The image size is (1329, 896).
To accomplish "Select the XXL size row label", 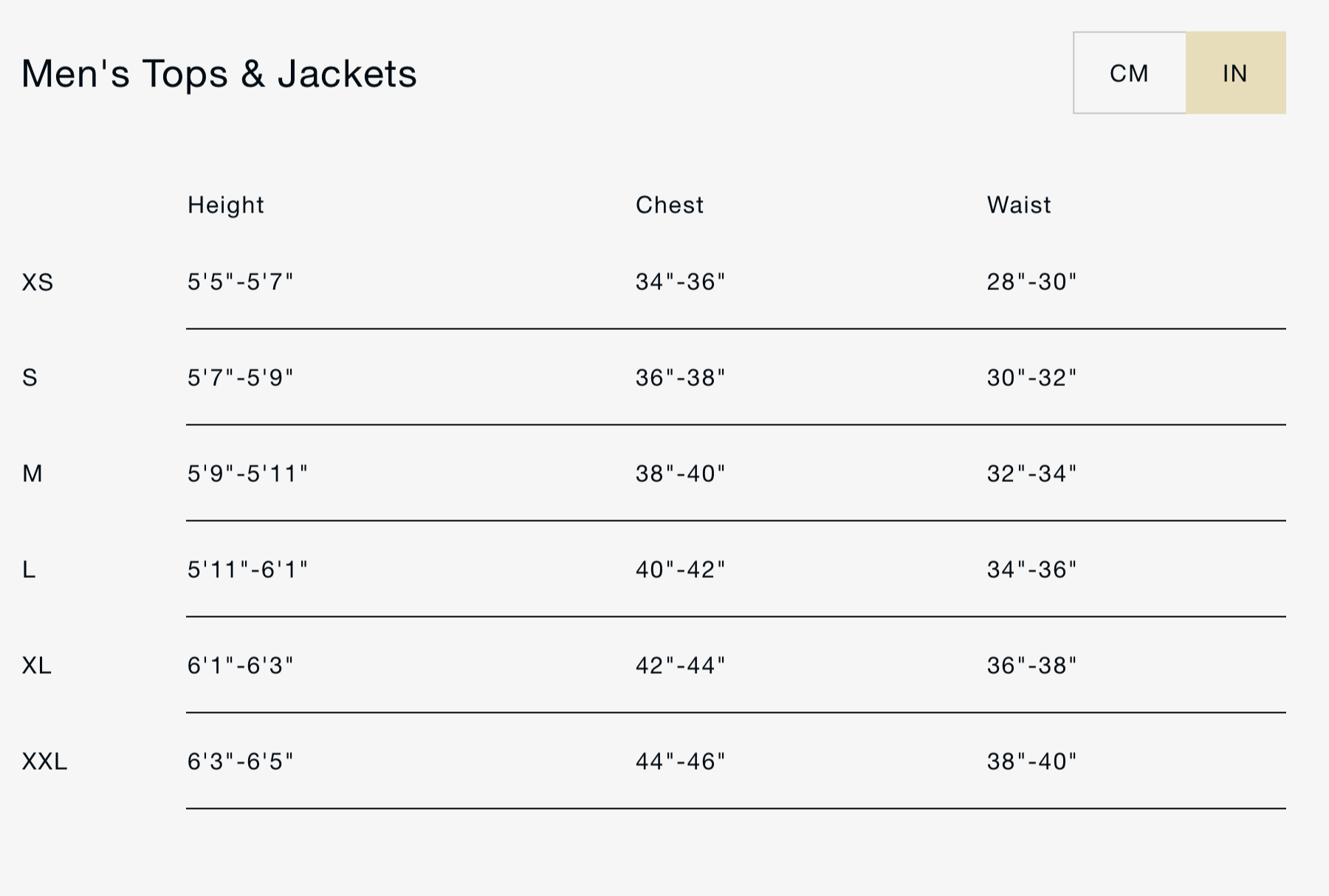I will coord(44,761).
